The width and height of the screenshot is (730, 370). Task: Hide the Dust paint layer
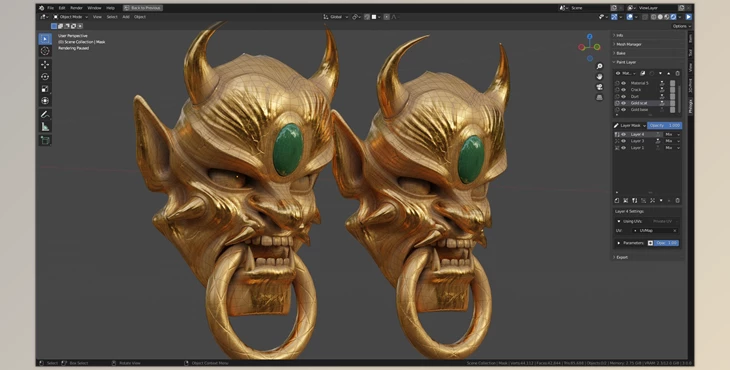click(623, 96)
